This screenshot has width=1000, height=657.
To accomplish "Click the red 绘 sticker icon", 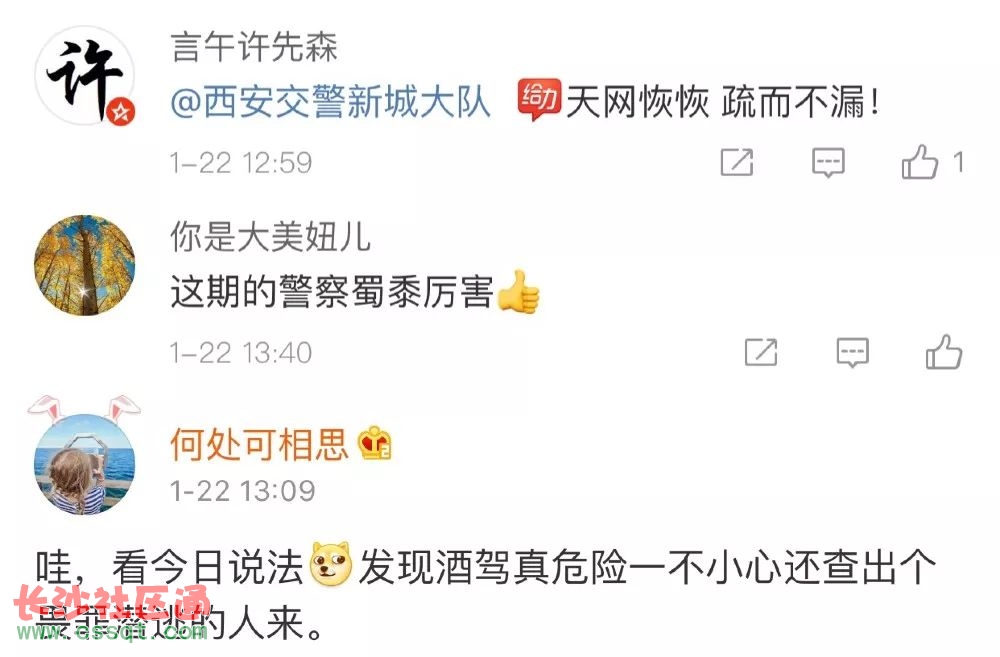I will point(539,99).
